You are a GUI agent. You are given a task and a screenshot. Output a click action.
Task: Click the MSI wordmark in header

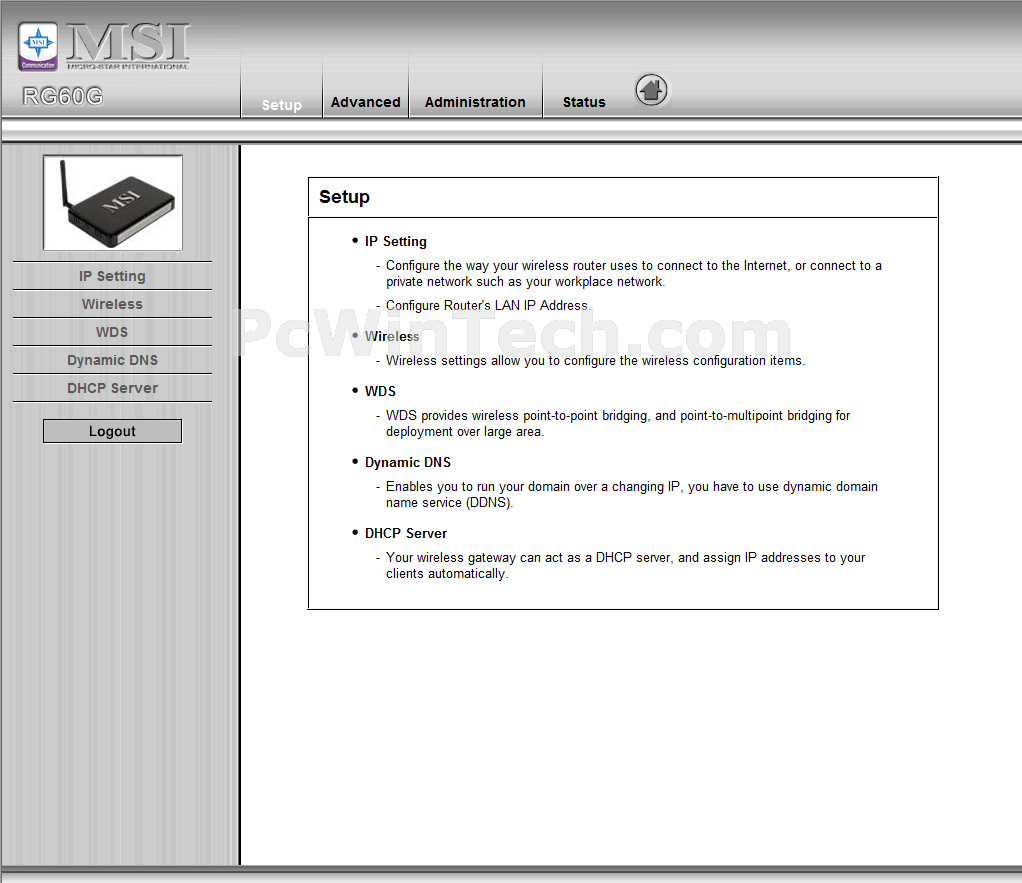[x=128, y=46]
